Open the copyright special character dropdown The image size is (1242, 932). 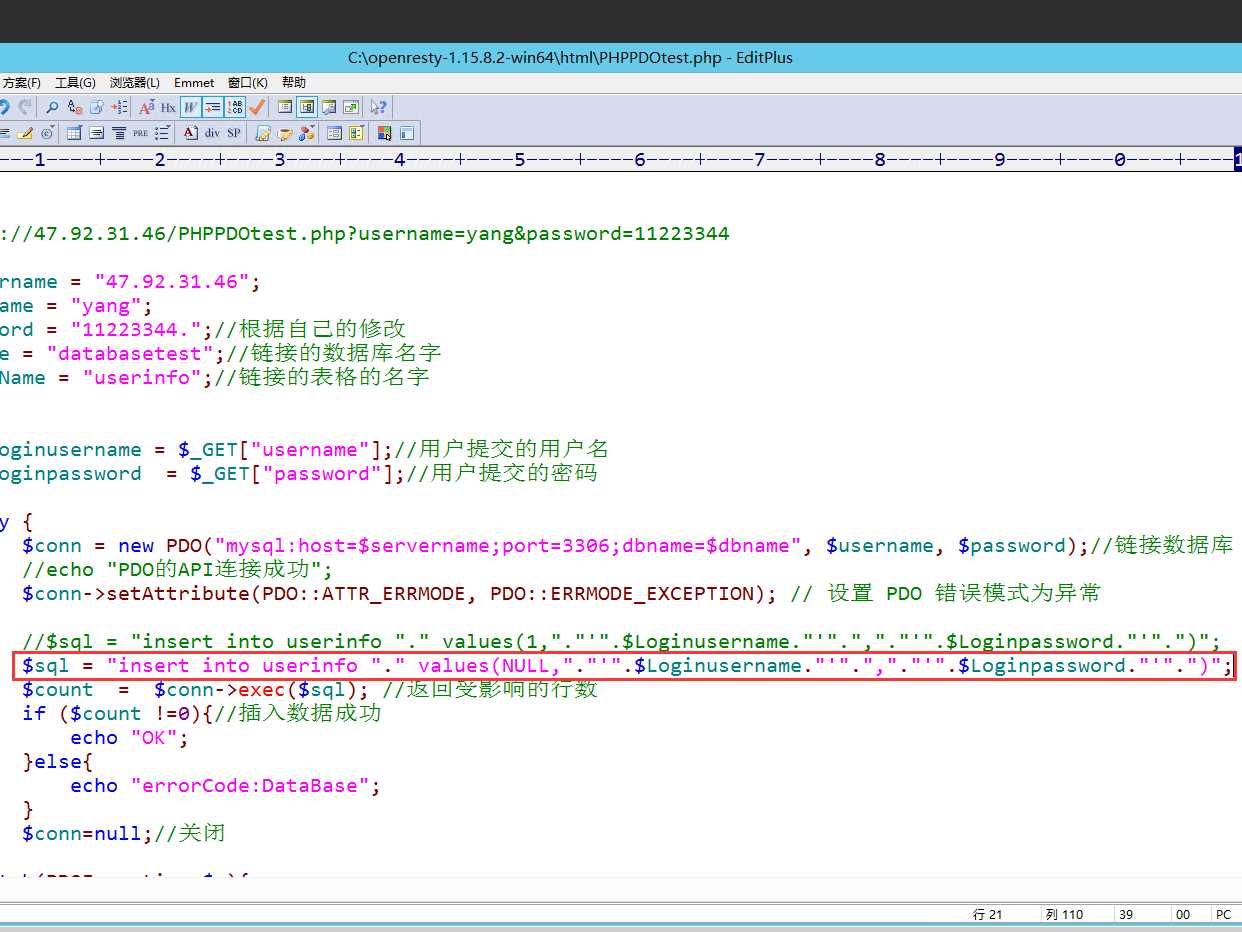[x=47, y=133]
